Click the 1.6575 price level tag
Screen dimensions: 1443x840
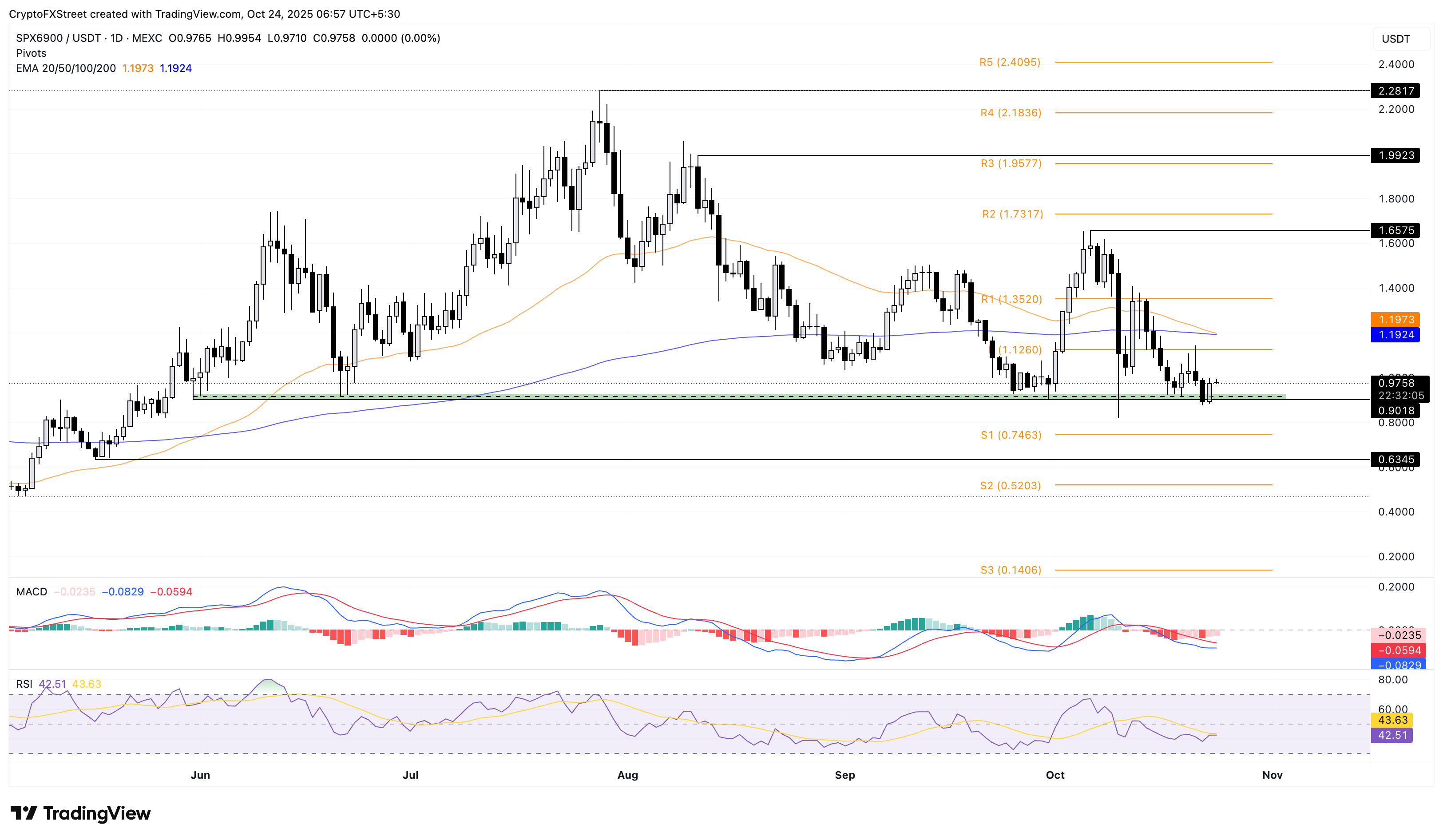(1395, 230)
